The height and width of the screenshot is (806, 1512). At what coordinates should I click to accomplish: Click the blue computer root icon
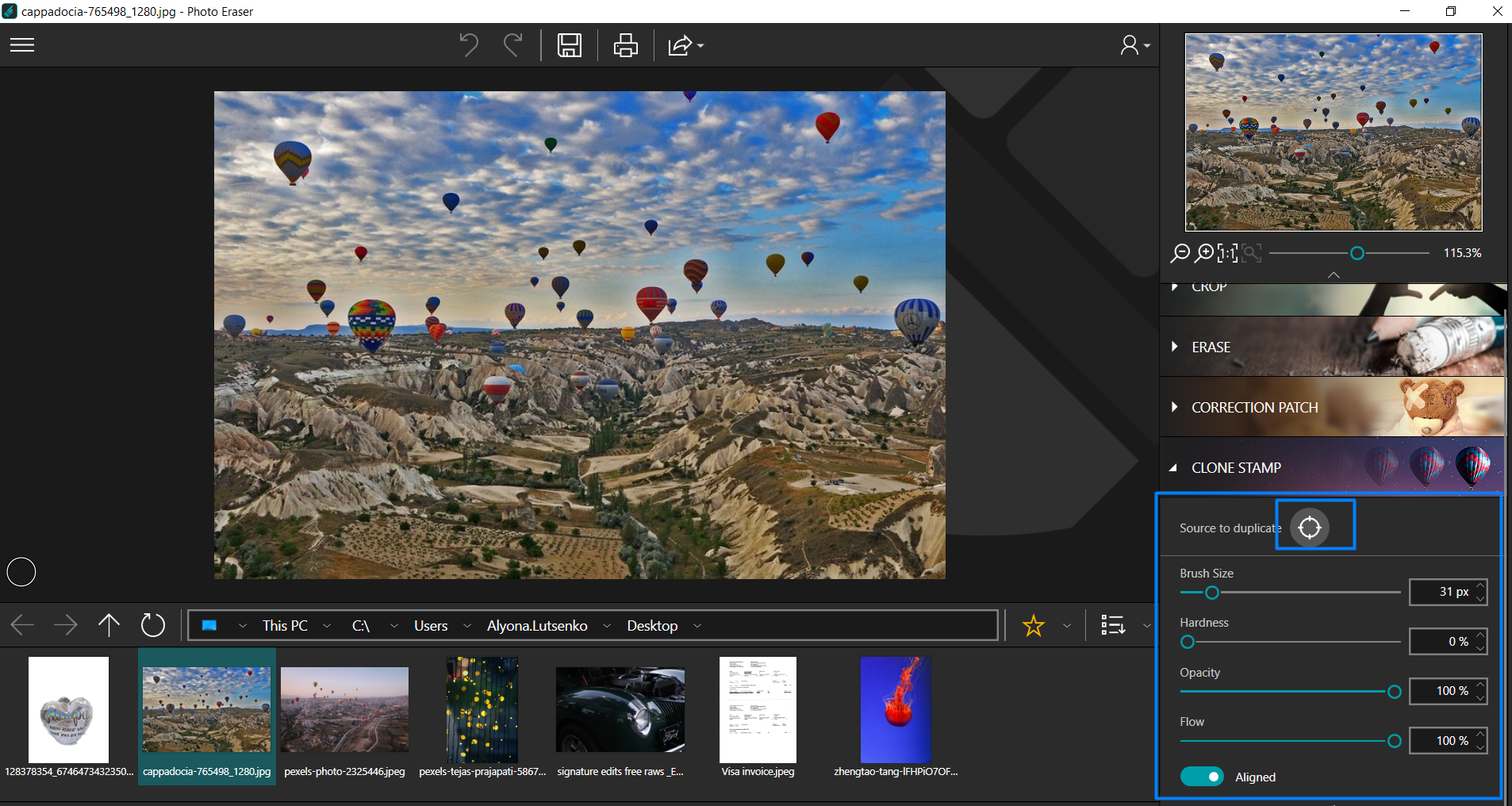(209, 626)
